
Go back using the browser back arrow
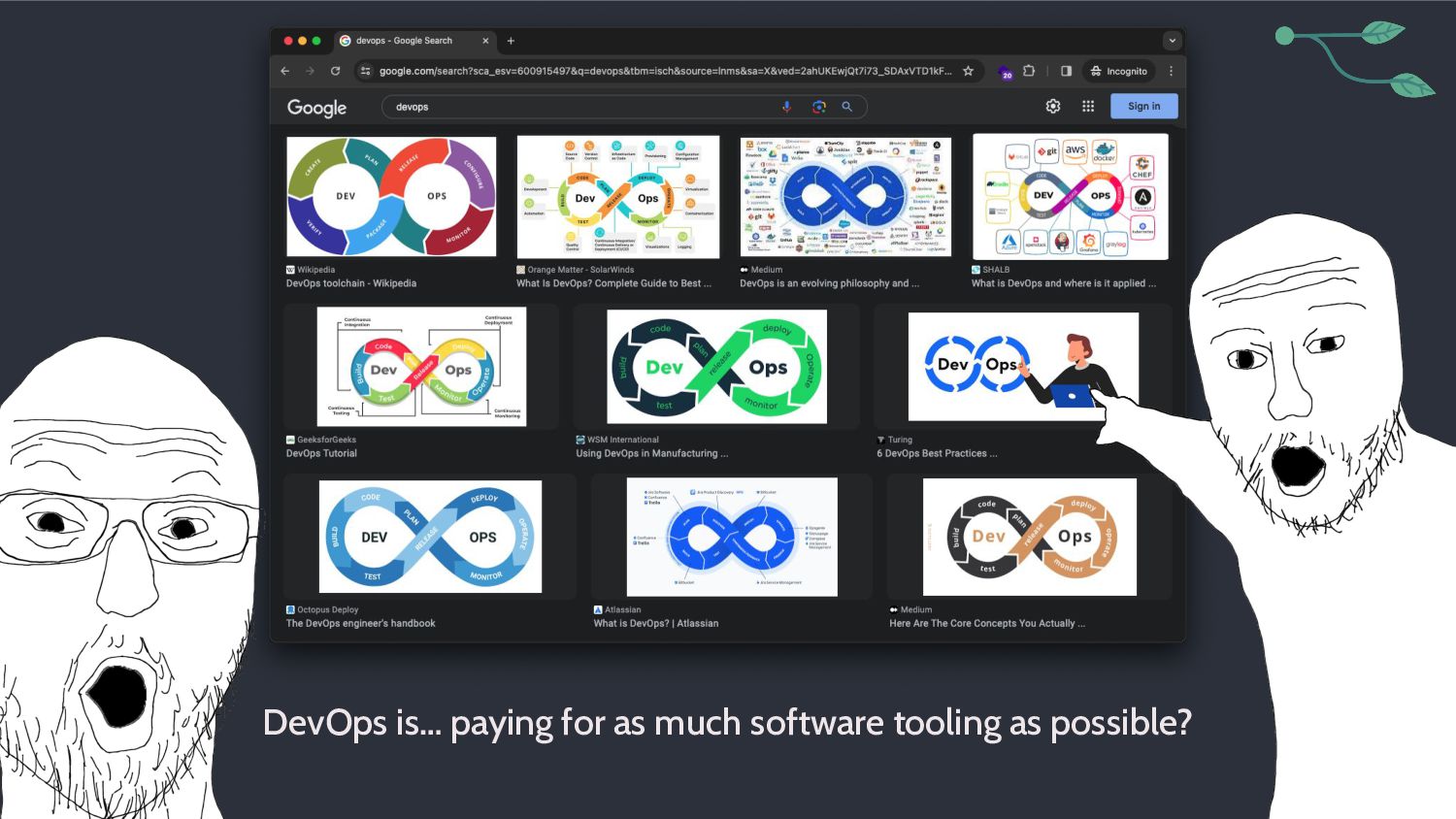[285, 71]
